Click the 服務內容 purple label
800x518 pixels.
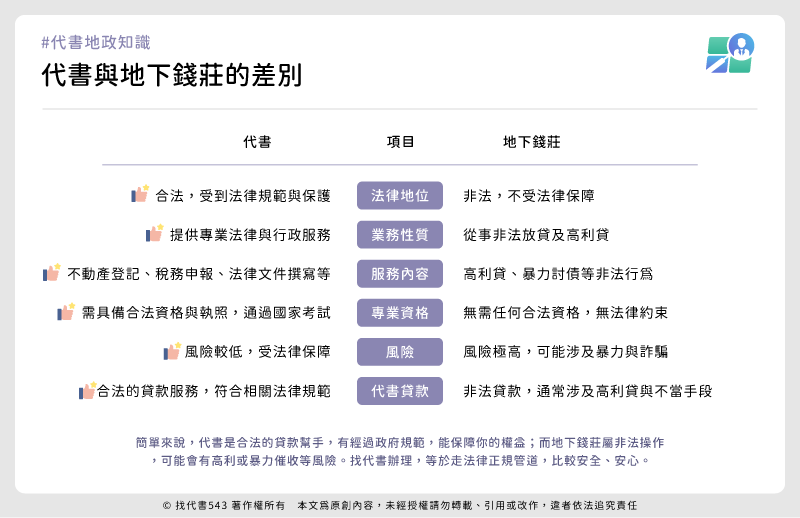click(x=400, y=273)
